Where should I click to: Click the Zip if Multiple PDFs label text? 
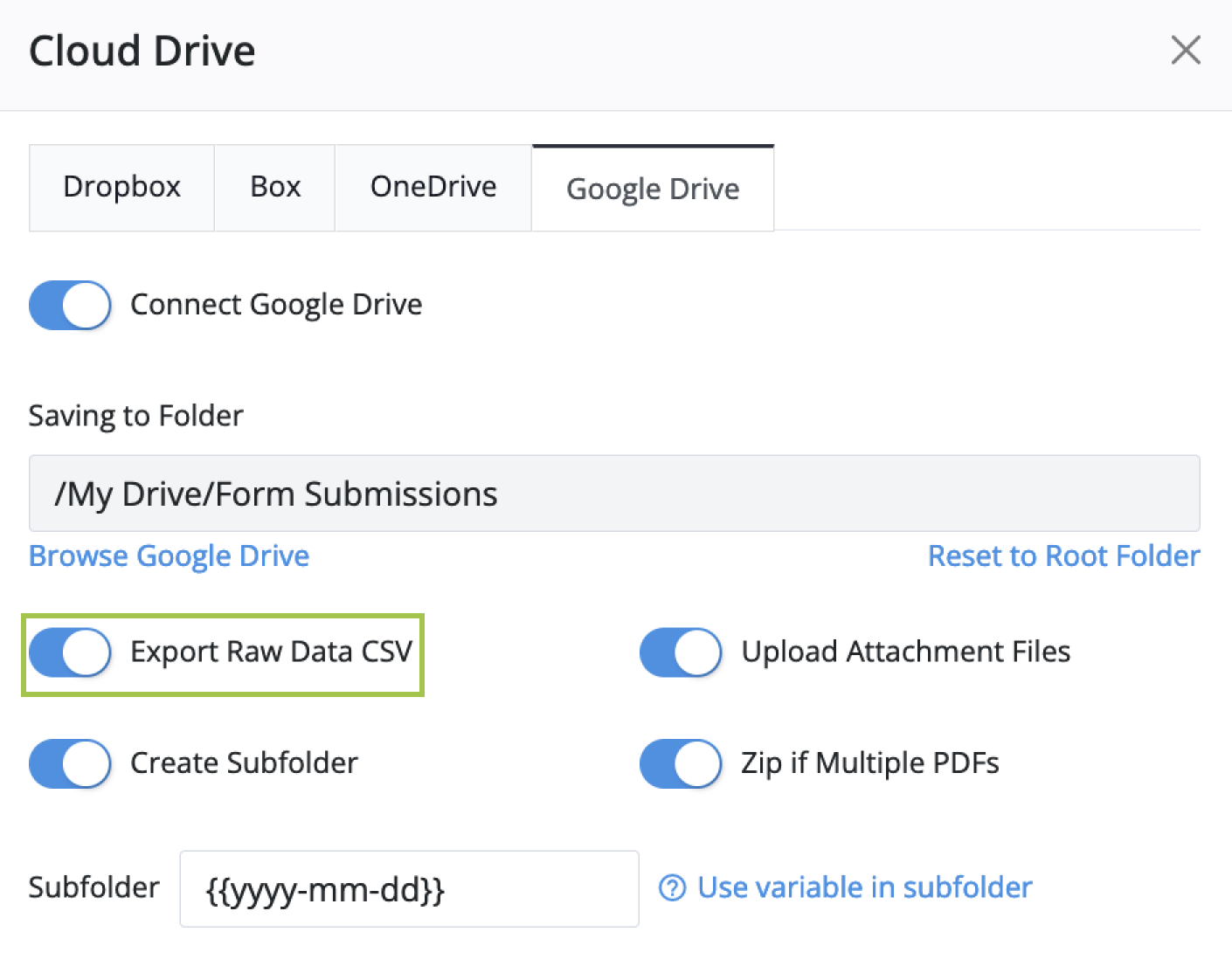coord(869,763)
